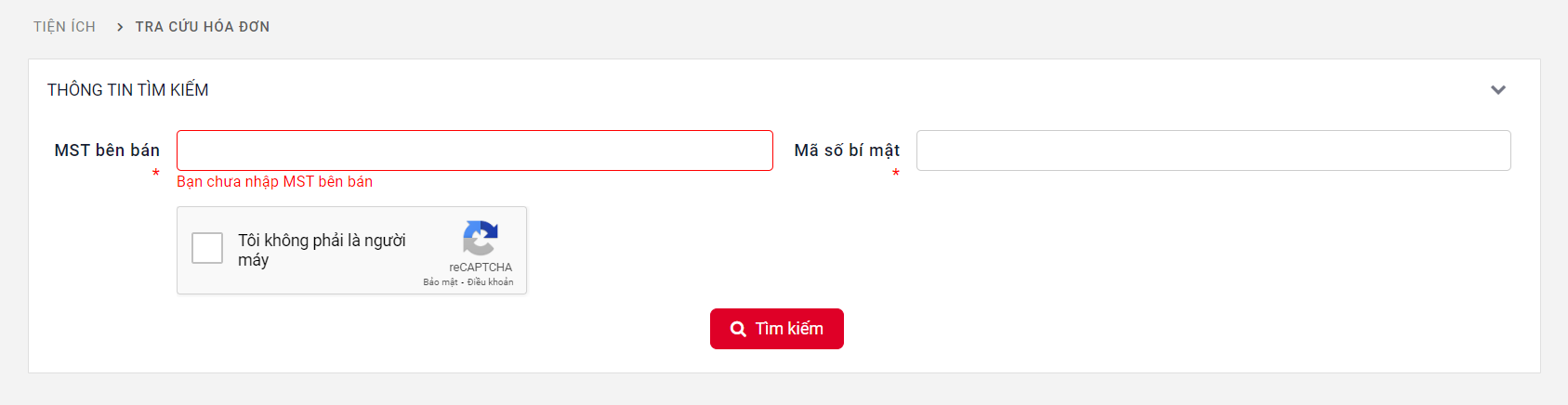
Task: Check the reCAPTCHA not-a-robot checkbox
Action: point(207,249)
